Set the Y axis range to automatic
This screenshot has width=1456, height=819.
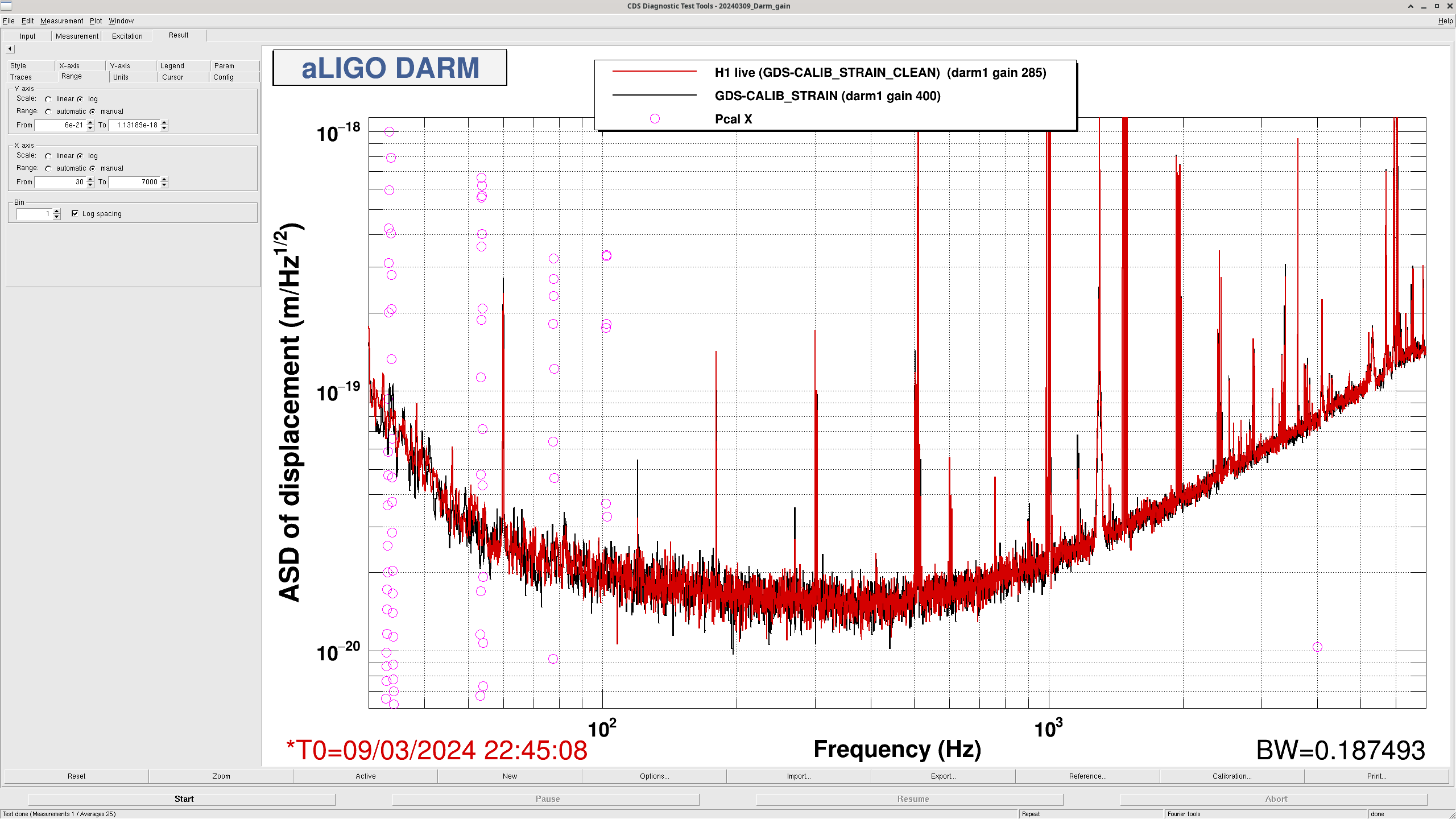(48, 111)
